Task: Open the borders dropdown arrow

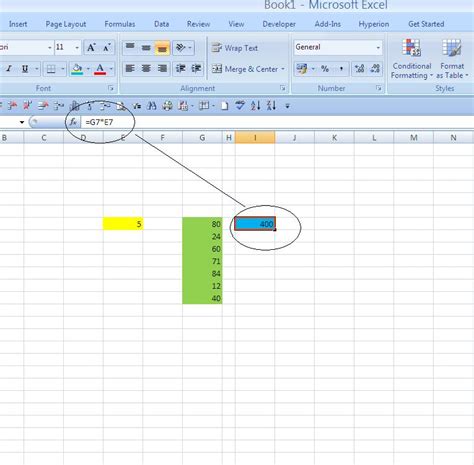Action: 62,69
